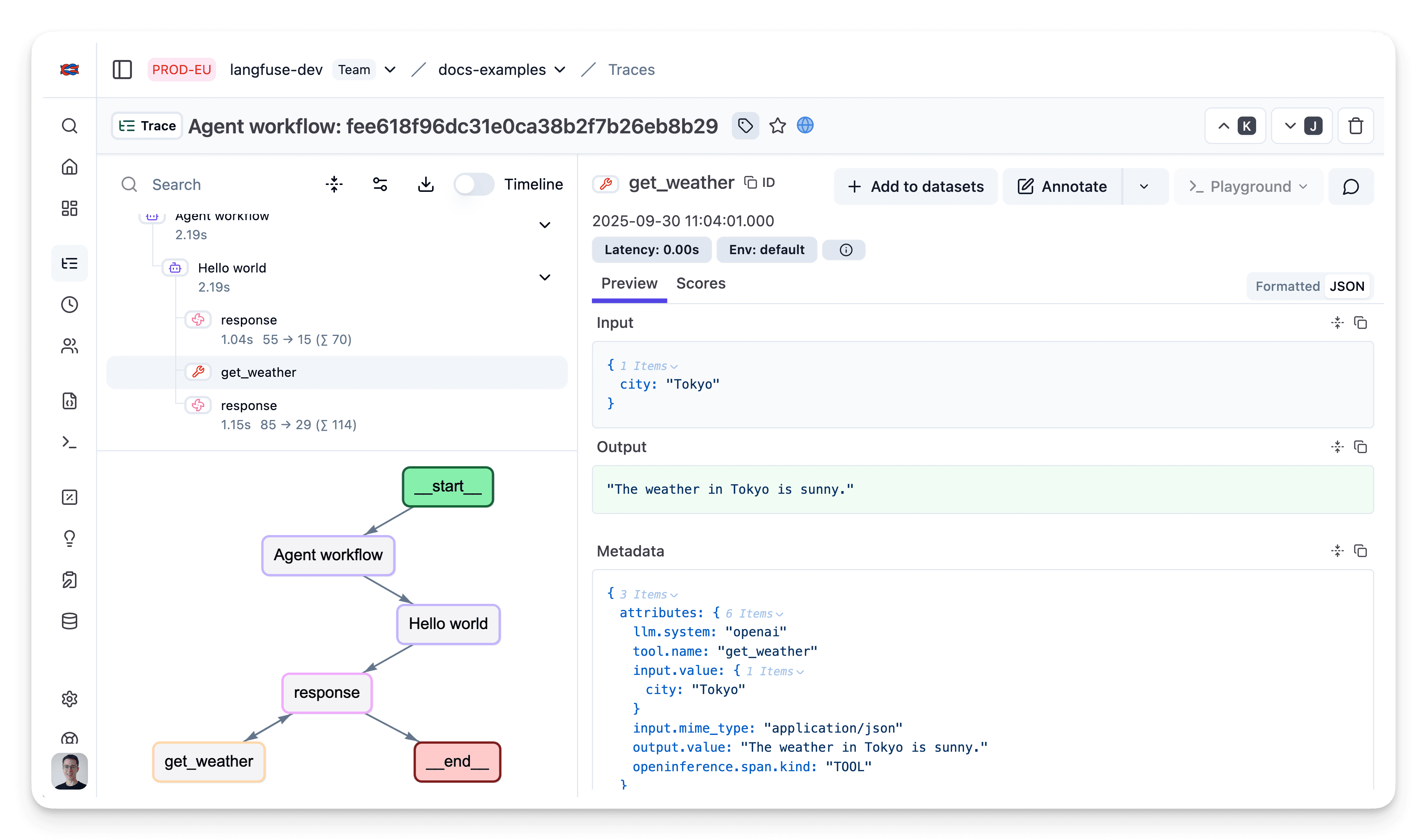Open Human annotation clipboard icon in sidebar
This screenshot has height=840, width=1427.
[70, 580]
